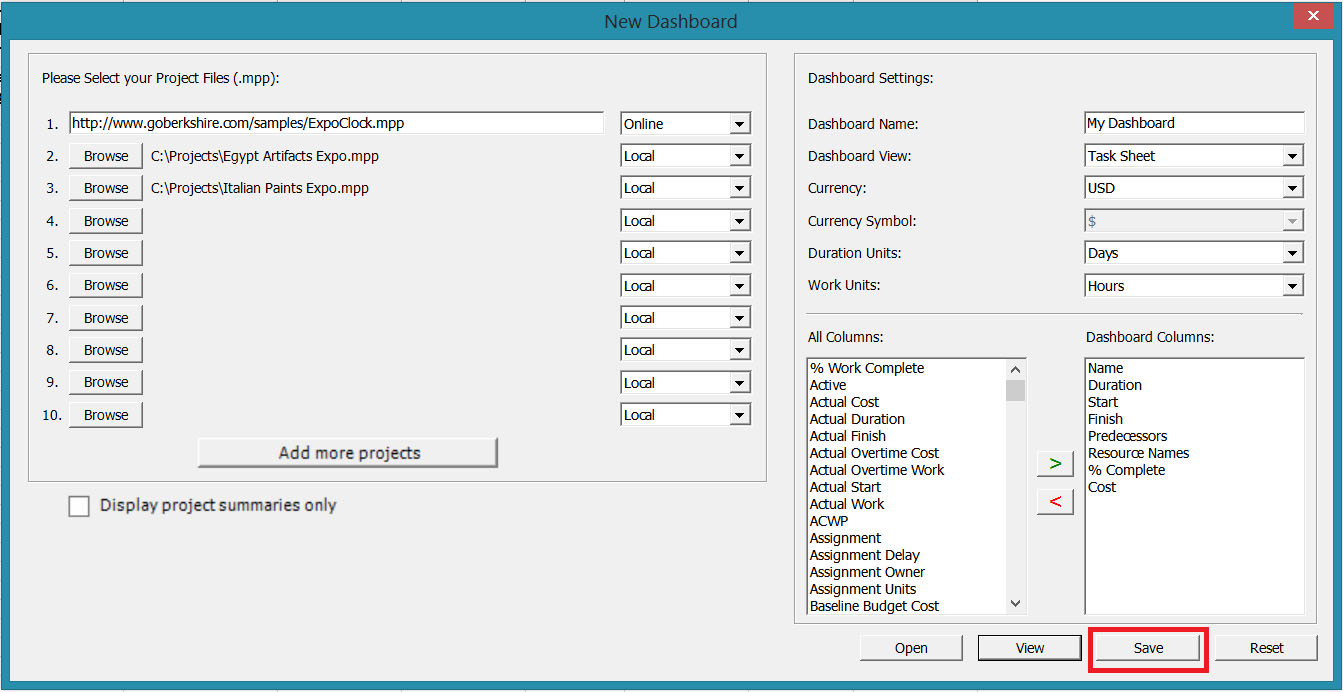The width and height of the screenshot is (1343, 692).
Task: Click the green right arrow to add column
Action: [x=1055, y=463]
